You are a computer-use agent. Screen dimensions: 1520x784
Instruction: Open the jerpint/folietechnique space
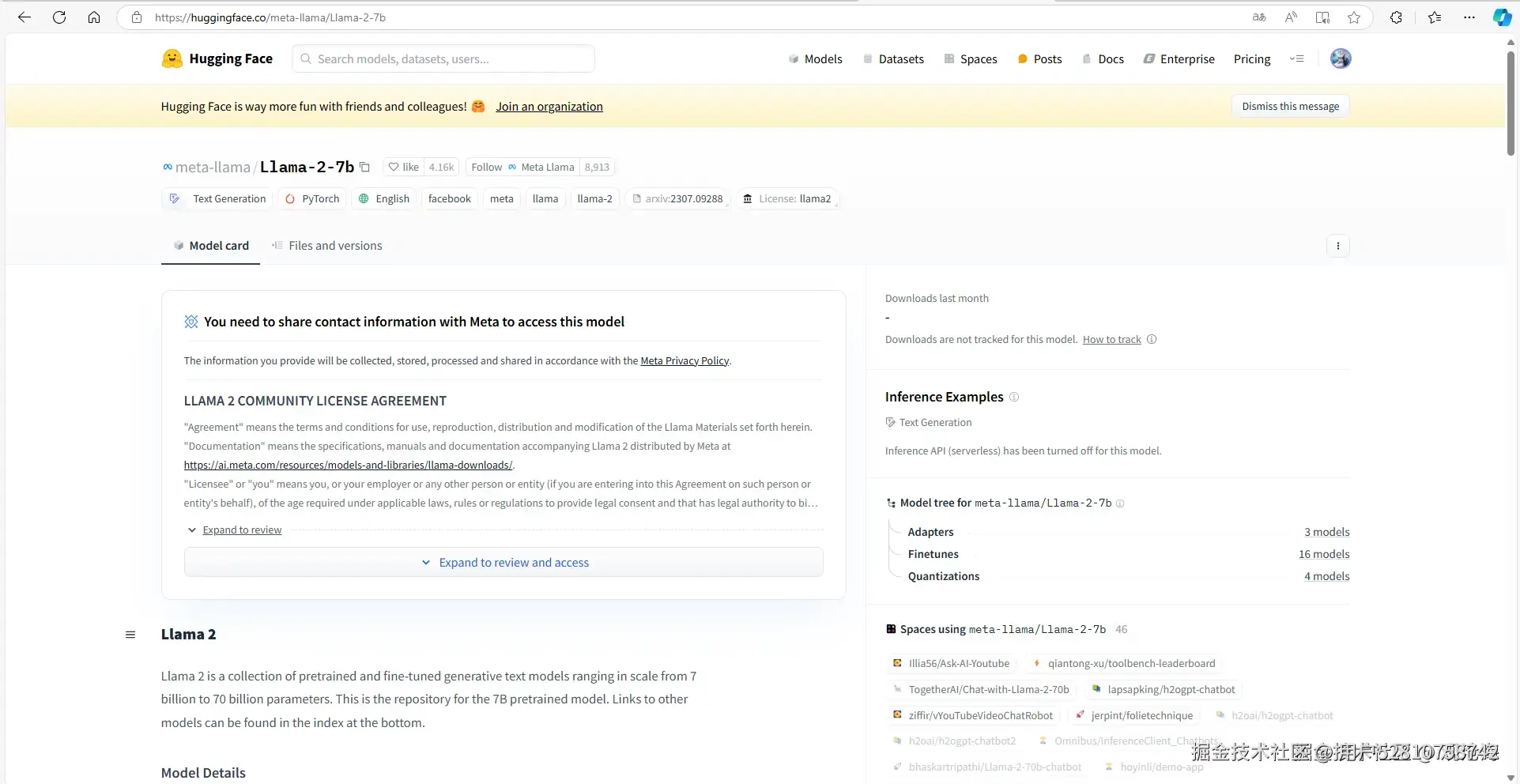[1134, 716]
